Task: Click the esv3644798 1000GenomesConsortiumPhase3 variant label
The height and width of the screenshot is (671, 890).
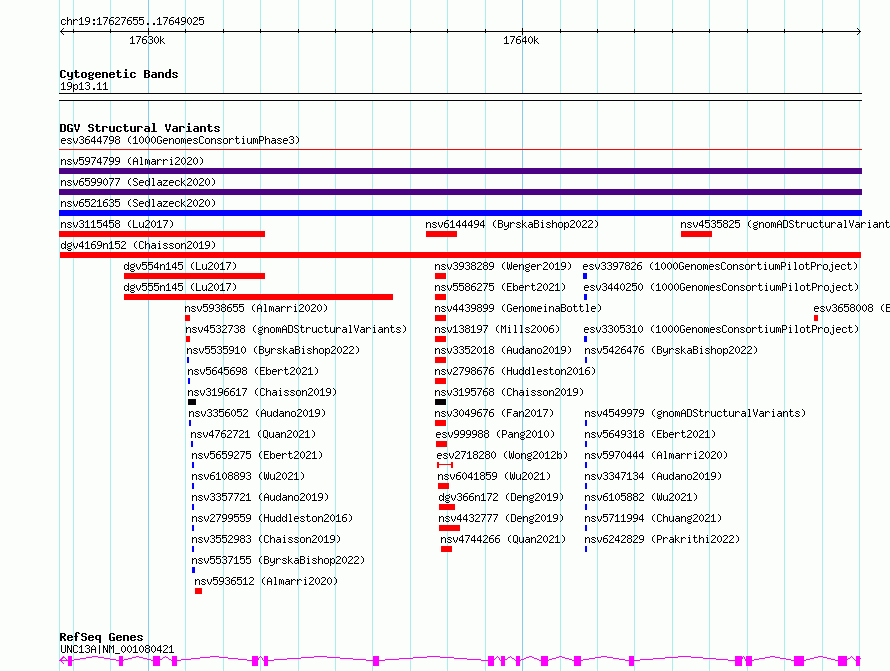Action: (180, 140)
